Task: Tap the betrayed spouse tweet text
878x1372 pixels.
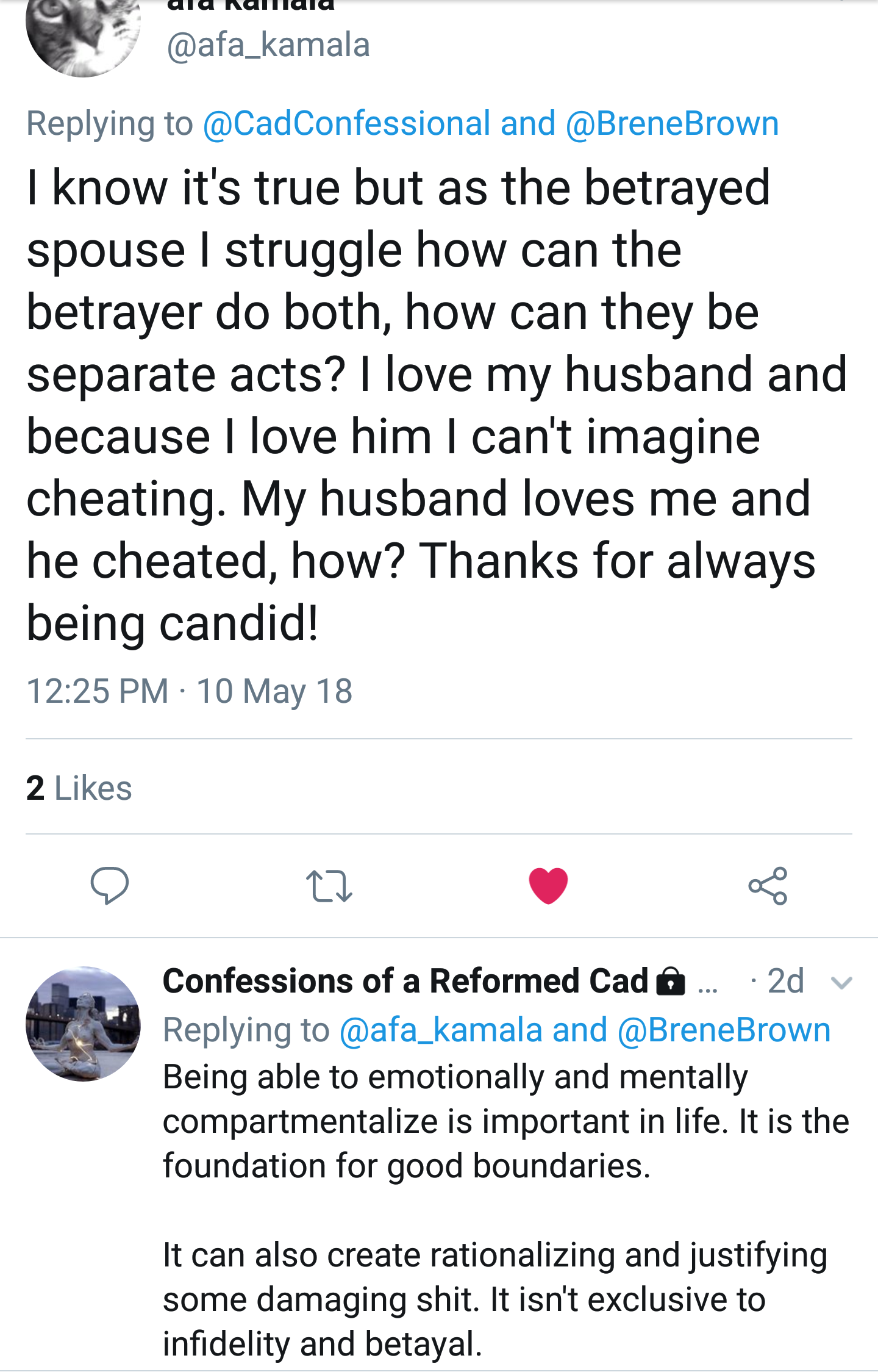Action: [427, 405]
